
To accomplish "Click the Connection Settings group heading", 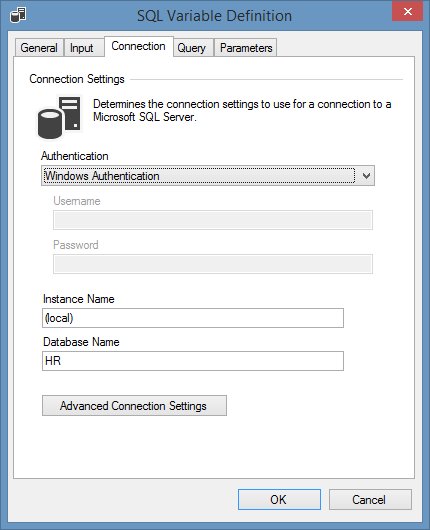I will pos(77,79).
